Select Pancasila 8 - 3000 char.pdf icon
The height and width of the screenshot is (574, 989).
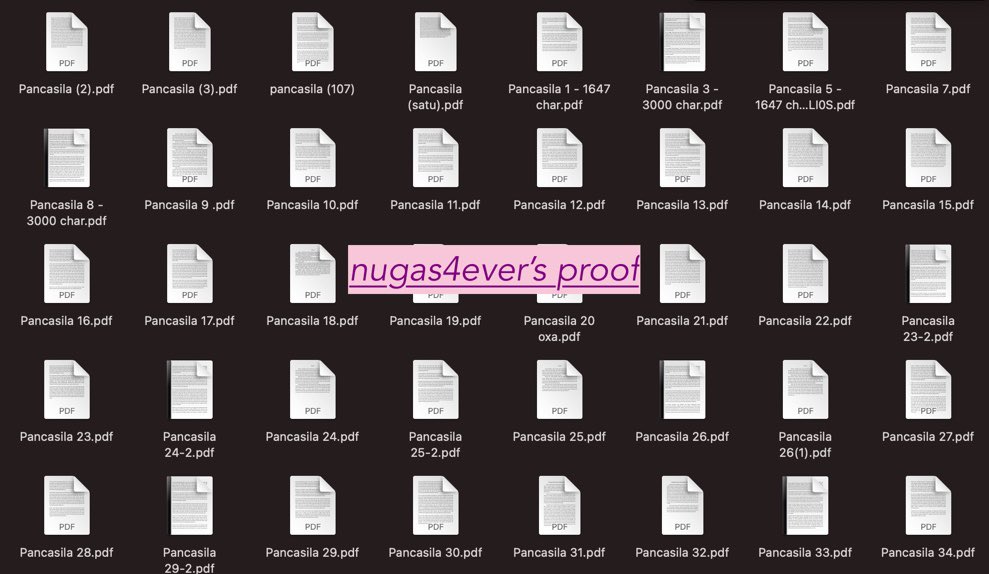click(66, 158)
